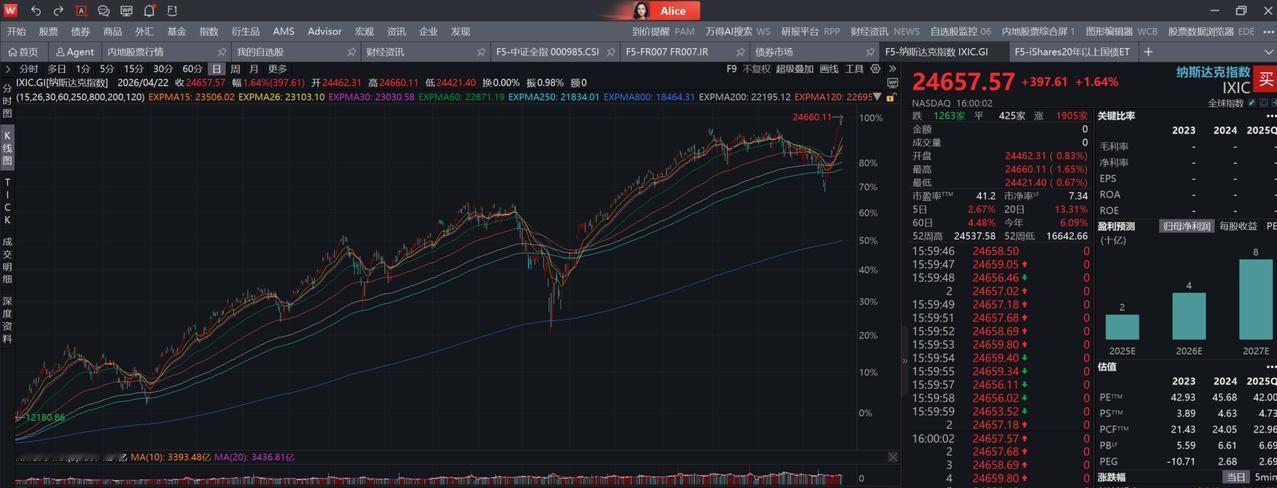Image resolution: width=1277 pixels, height=488 pixels.
Task: Open notifications bell icon
Action: point(149,11)
